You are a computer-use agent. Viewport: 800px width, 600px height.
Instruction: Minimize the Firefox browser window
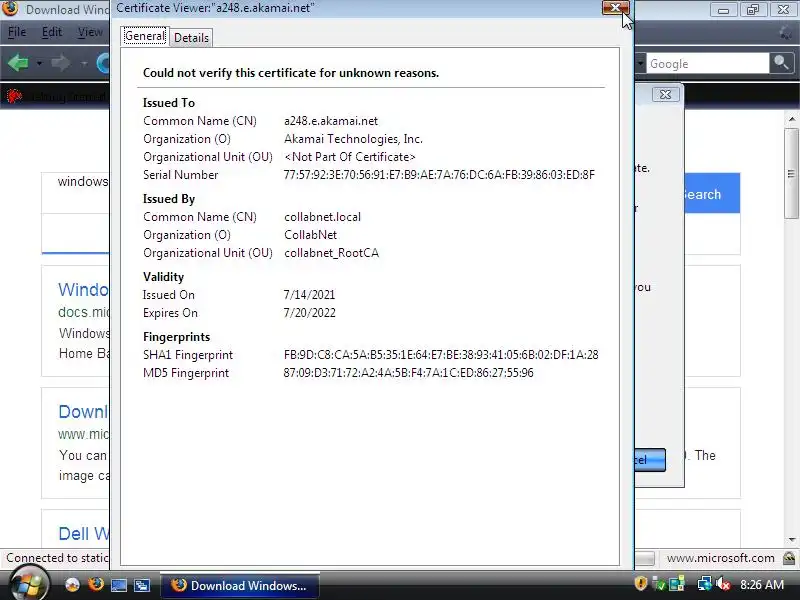(x=723, y=10)
